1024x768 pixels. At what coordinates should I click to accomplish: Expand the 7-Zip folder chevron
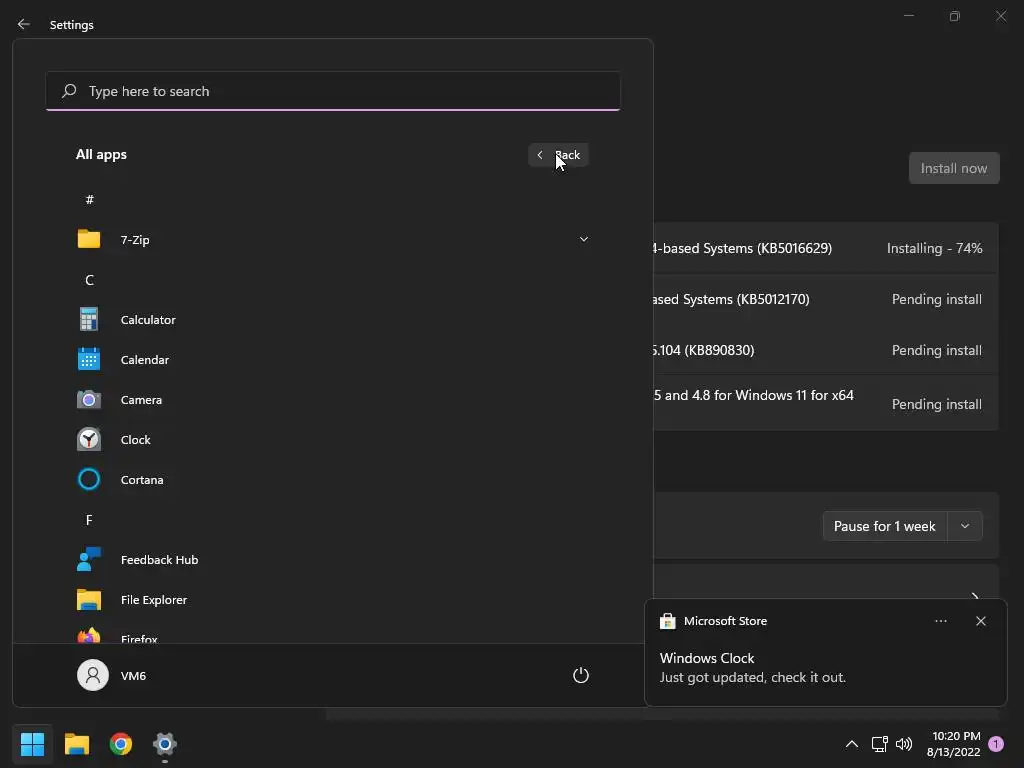point(584,239)
